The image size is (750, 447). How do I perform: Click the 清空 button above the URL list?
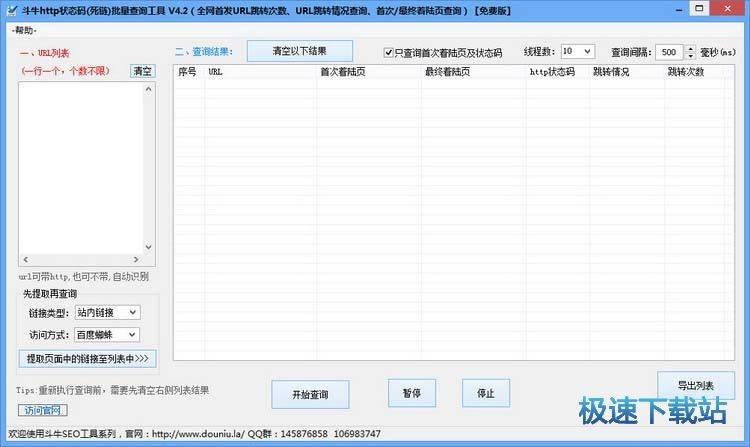tap(143, 71)
